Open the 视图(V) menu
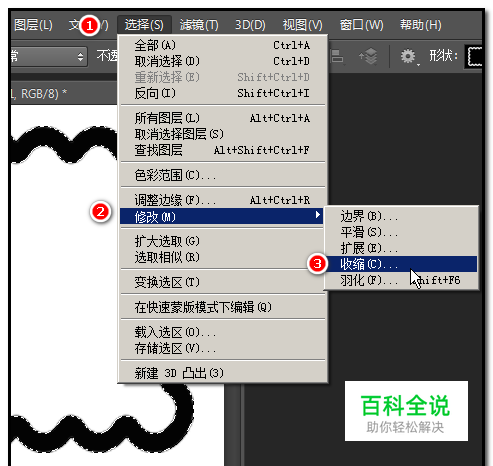The image size is (493, 466). point(302,25)
